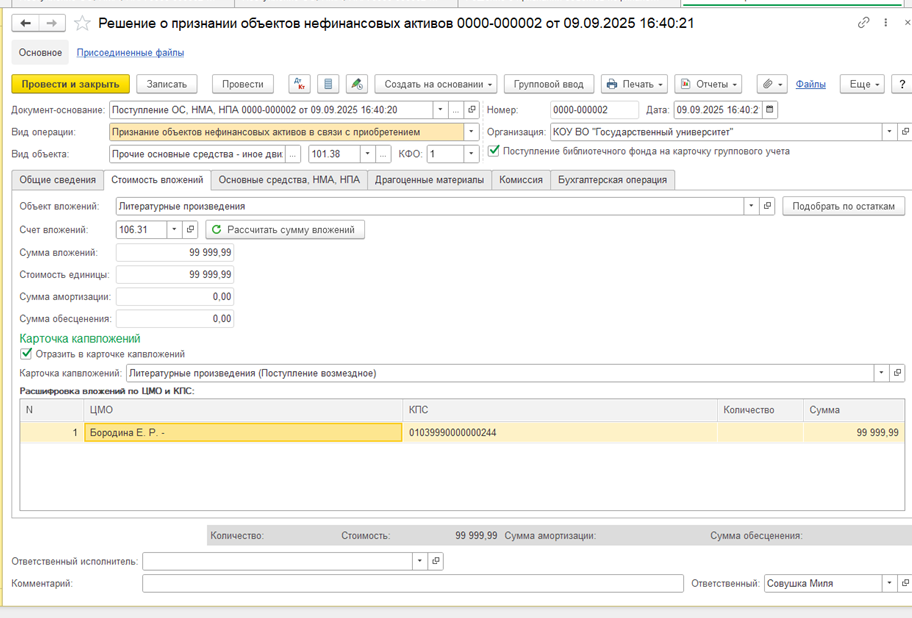Toggle Поступление библиотечного фонда checkbox
Image resolution: width=912 pixels, height=618 pixels.
(x=494, y=151)
